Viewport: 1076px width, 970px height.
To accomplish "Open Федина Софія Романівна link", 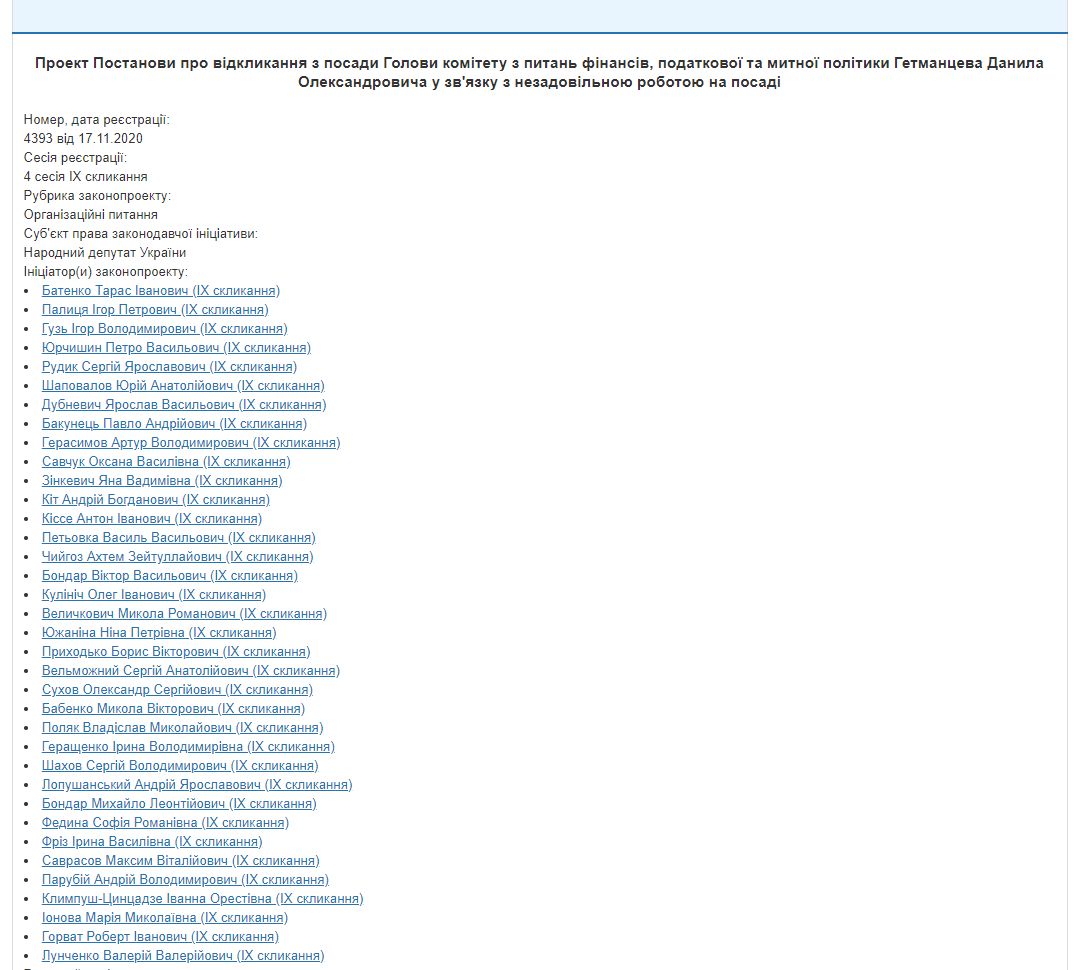I will click(165, 823).
